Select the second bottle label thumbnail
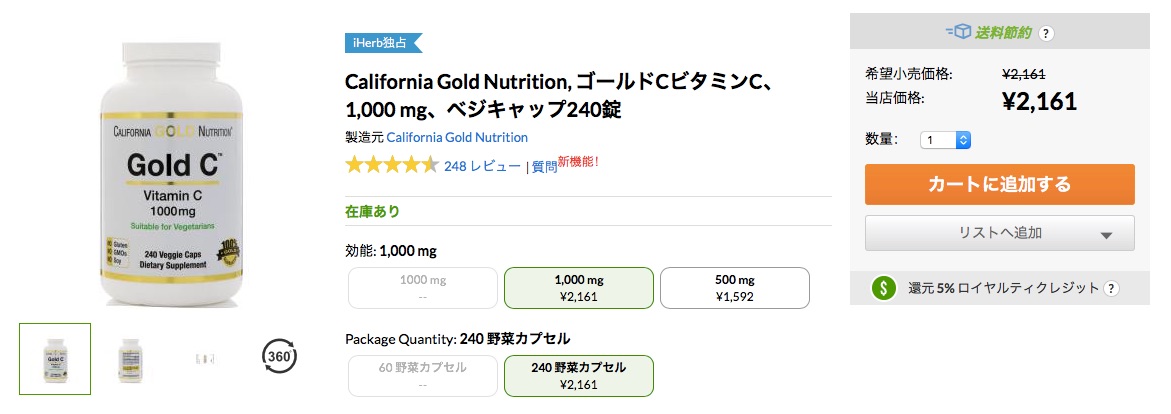 point(131,359)
